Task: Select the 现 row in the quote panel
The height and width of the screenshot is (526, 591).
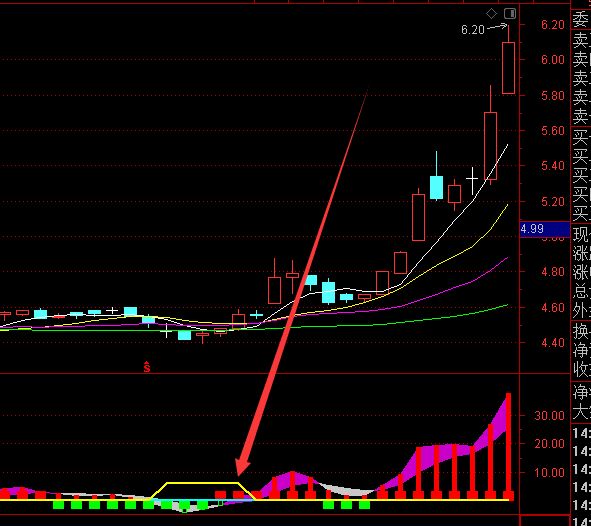Action: (581, 235)
